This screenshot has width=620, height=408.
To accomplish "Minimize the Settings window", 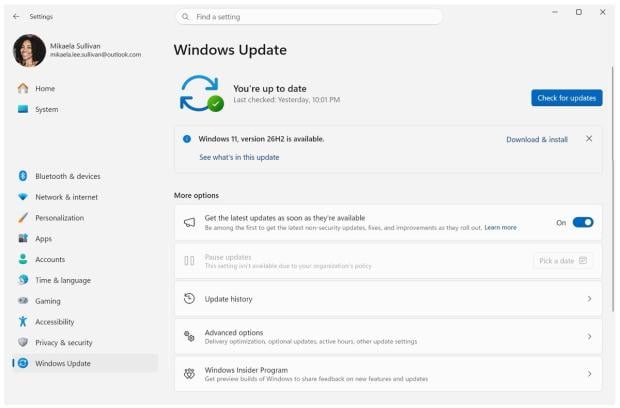I will 555,12.
